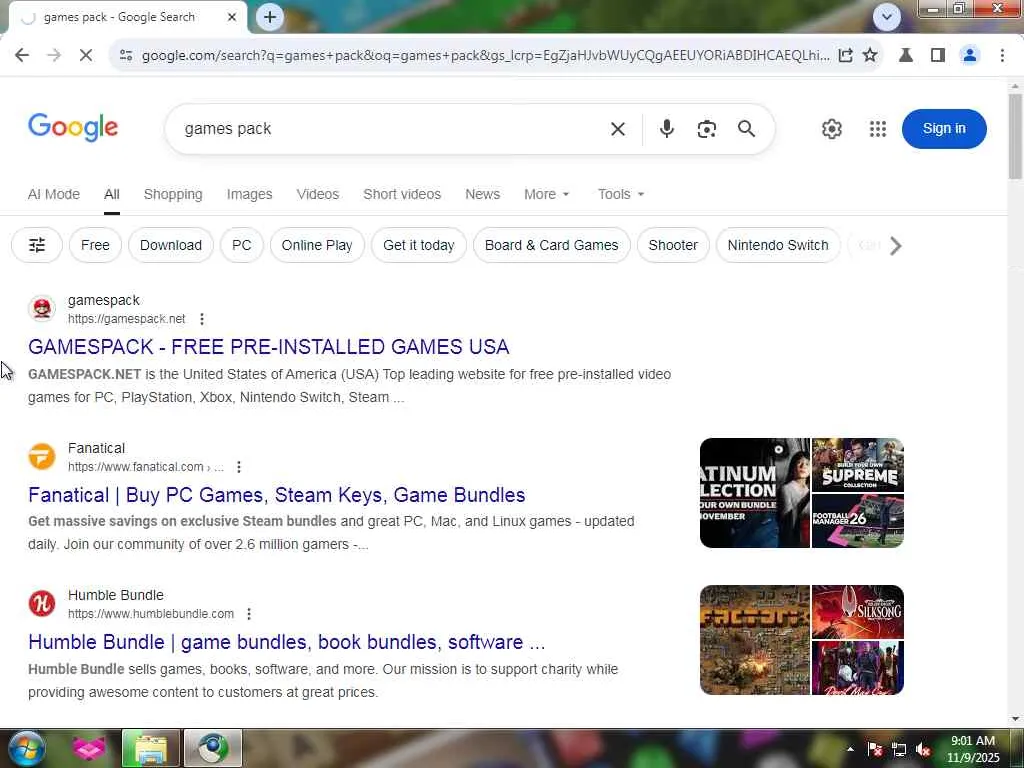Open all filters sliders icon
Screen dimensions: 1024x768
(37, 246)
